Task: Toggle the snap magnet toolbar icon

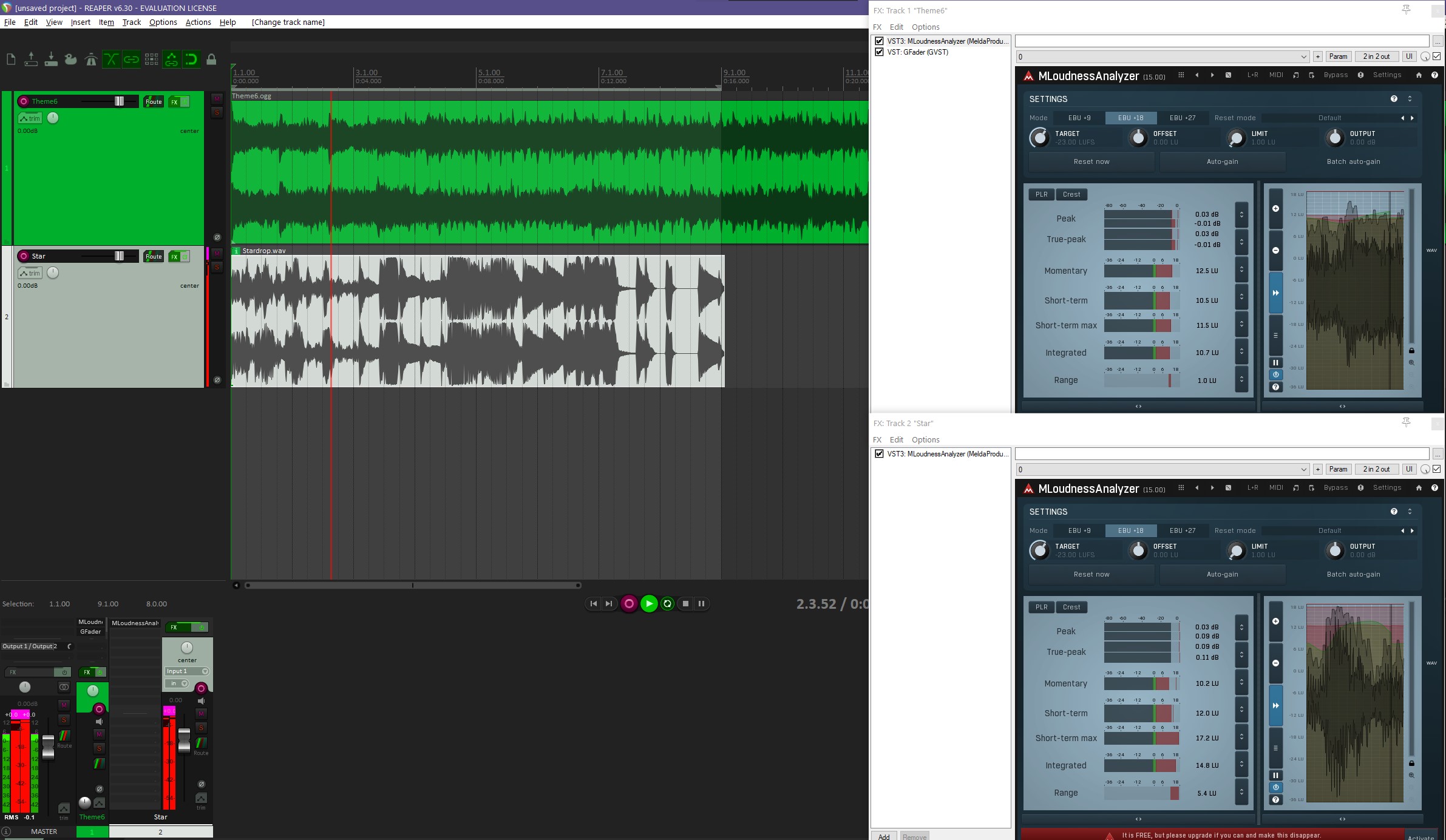Action: [191, 59]
